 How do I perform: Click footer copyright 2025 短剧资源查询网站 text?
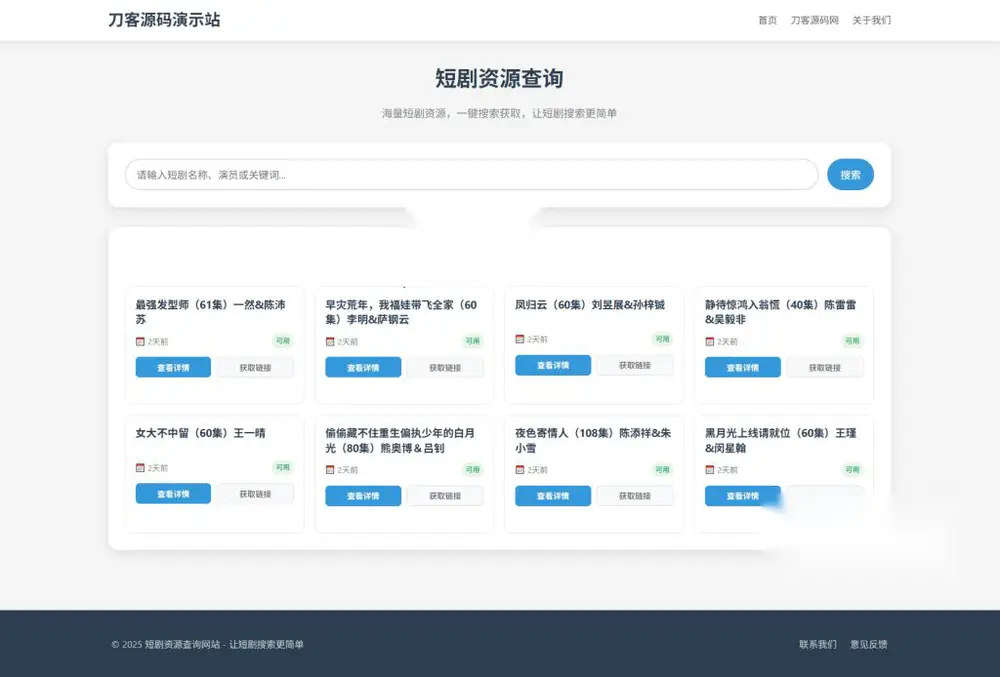(207, 644)
